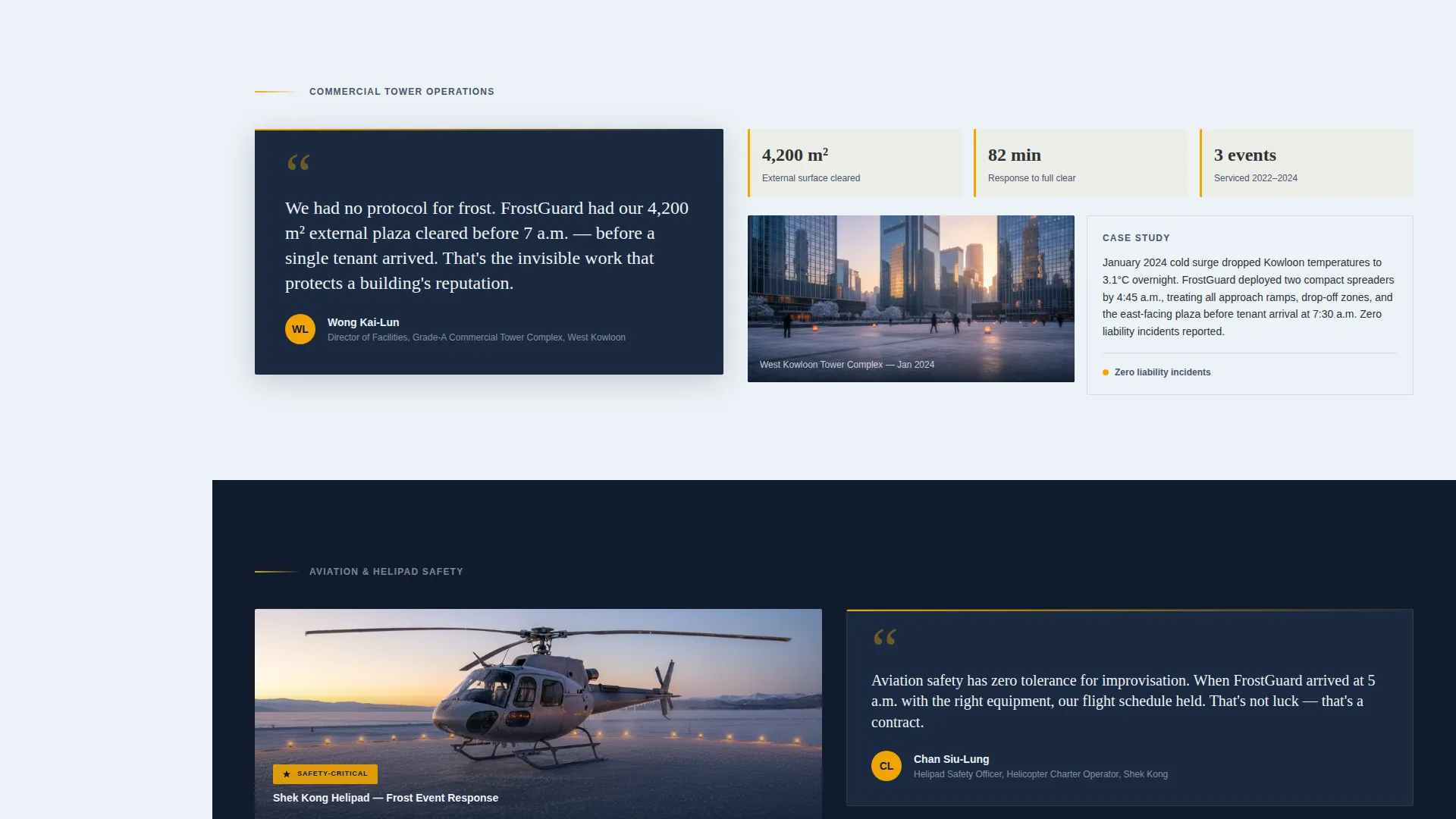Viewport: 1456px width, 819px height.
Task: Click the Serviced 2022–2024 label
Action: [1255, 178]
